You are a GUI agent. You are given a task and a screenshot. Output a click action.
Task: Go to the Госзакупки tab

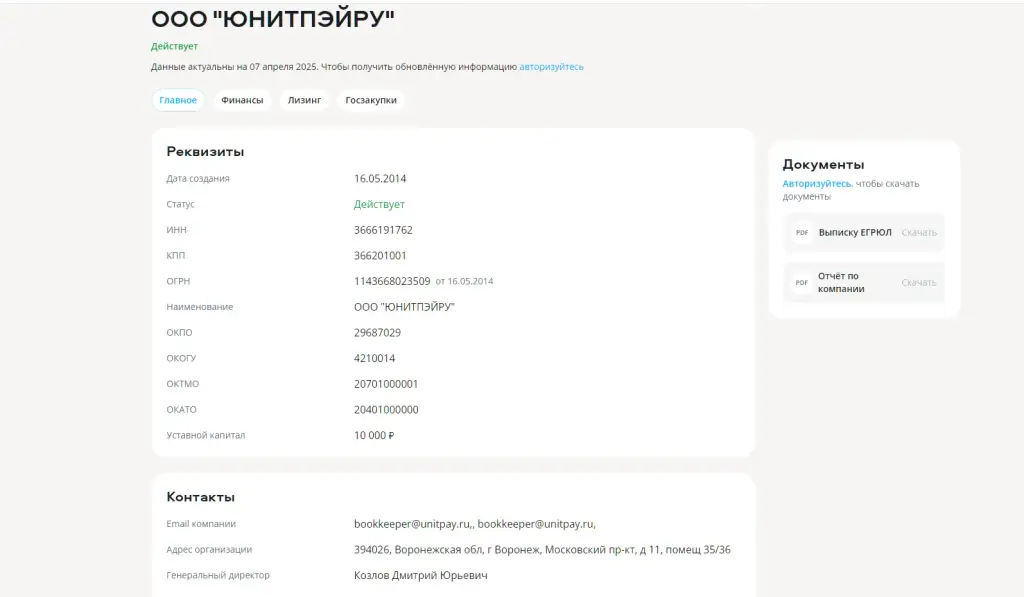[371, 100]
